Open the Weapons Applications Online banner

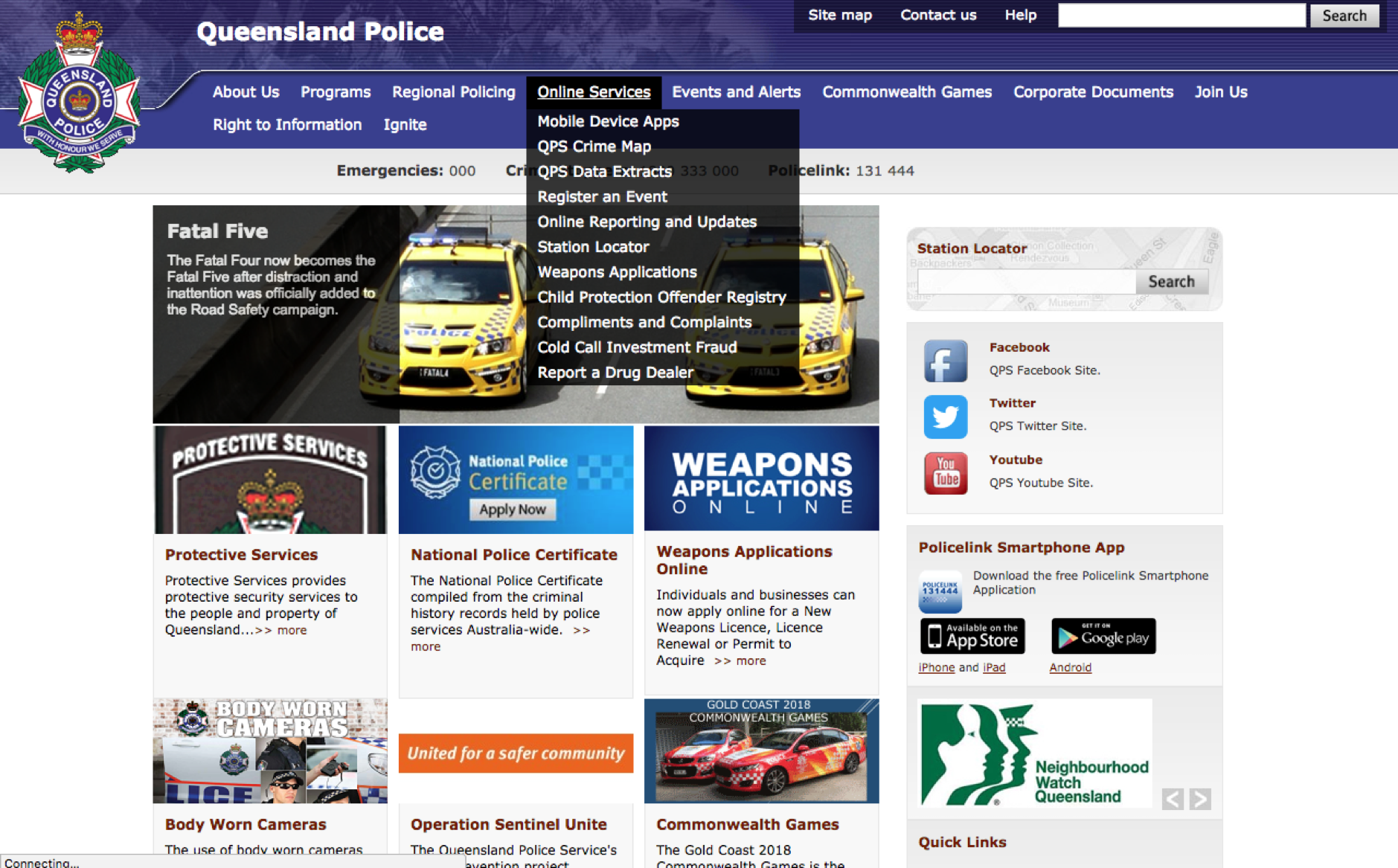click(x=762, y=478)
